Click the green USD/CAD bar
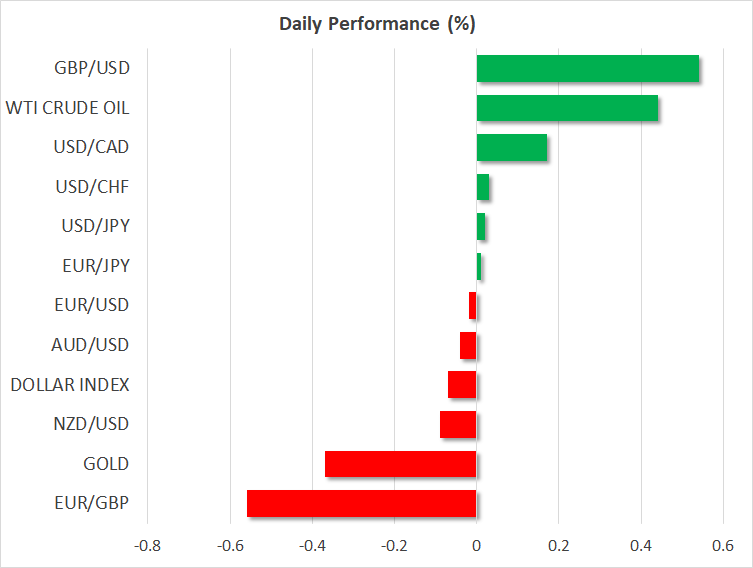The image size is (753, 568). point(512,147)
